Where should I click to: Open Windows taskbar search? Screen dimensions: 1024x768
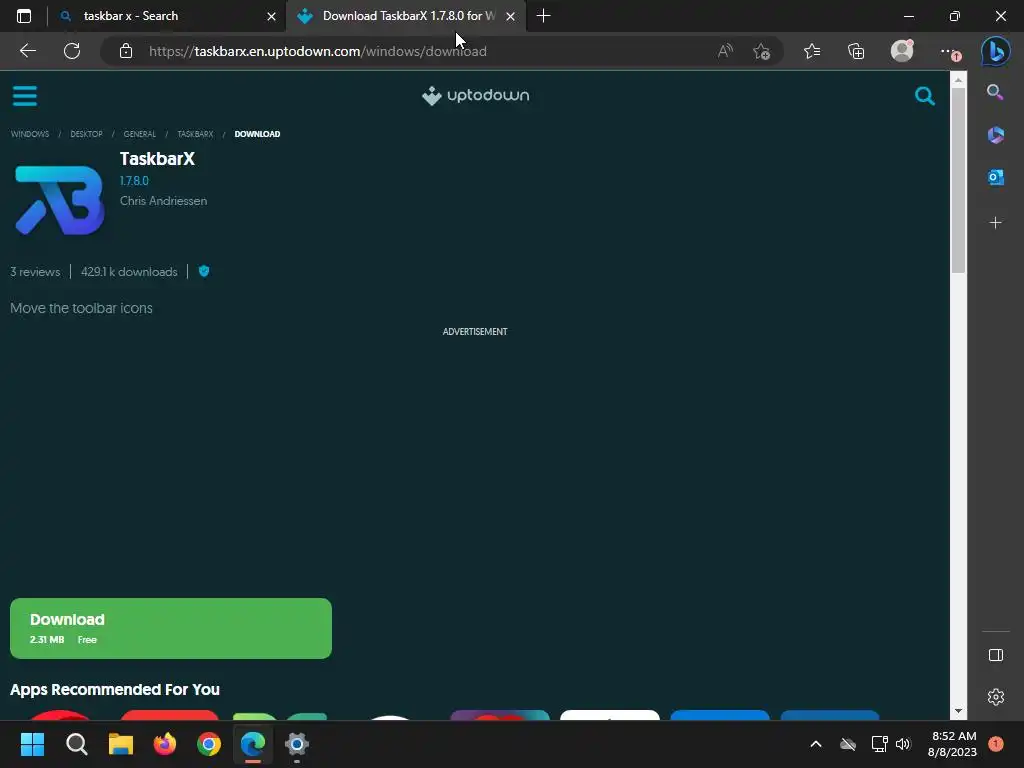76,744
